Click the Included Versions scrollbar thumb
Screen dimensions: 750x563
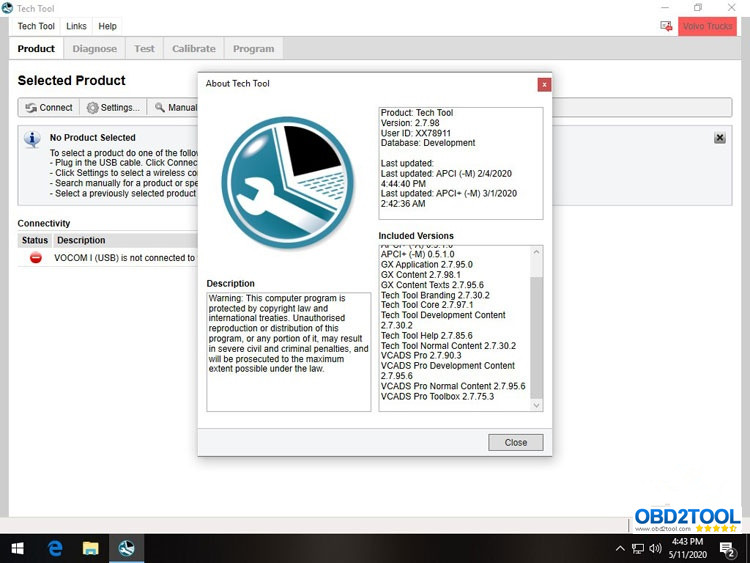[537, 337]
